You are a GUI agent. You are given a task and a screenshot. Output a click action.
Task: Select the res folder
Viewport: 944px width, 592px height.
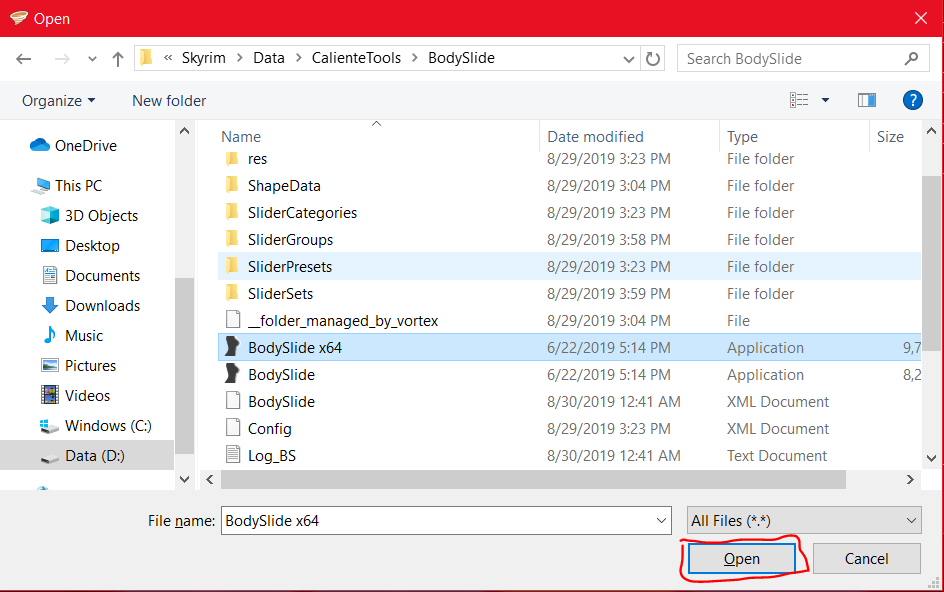tap(569, 159)
